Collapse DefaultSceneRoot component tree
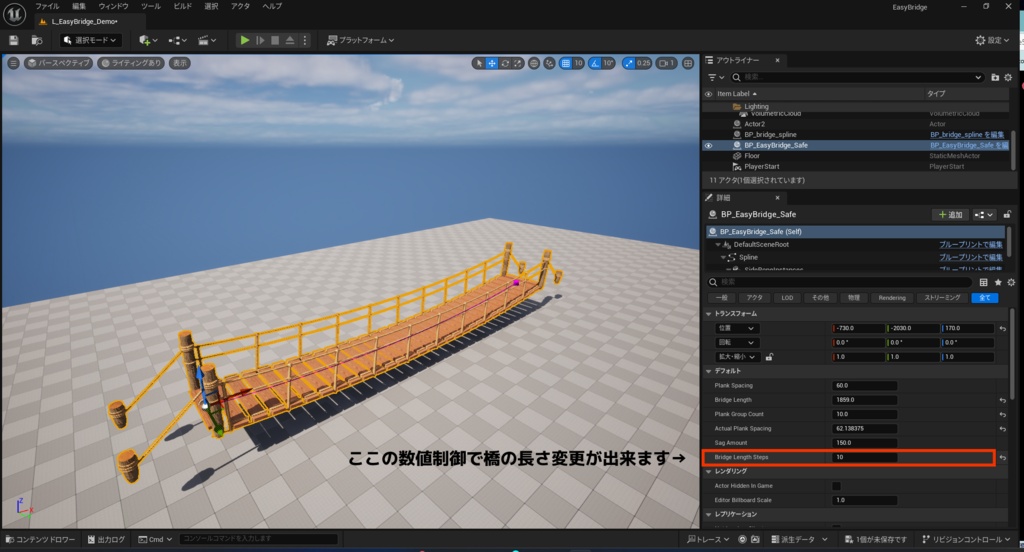This screenshot has height=552, width=1024. pos(718,245)
